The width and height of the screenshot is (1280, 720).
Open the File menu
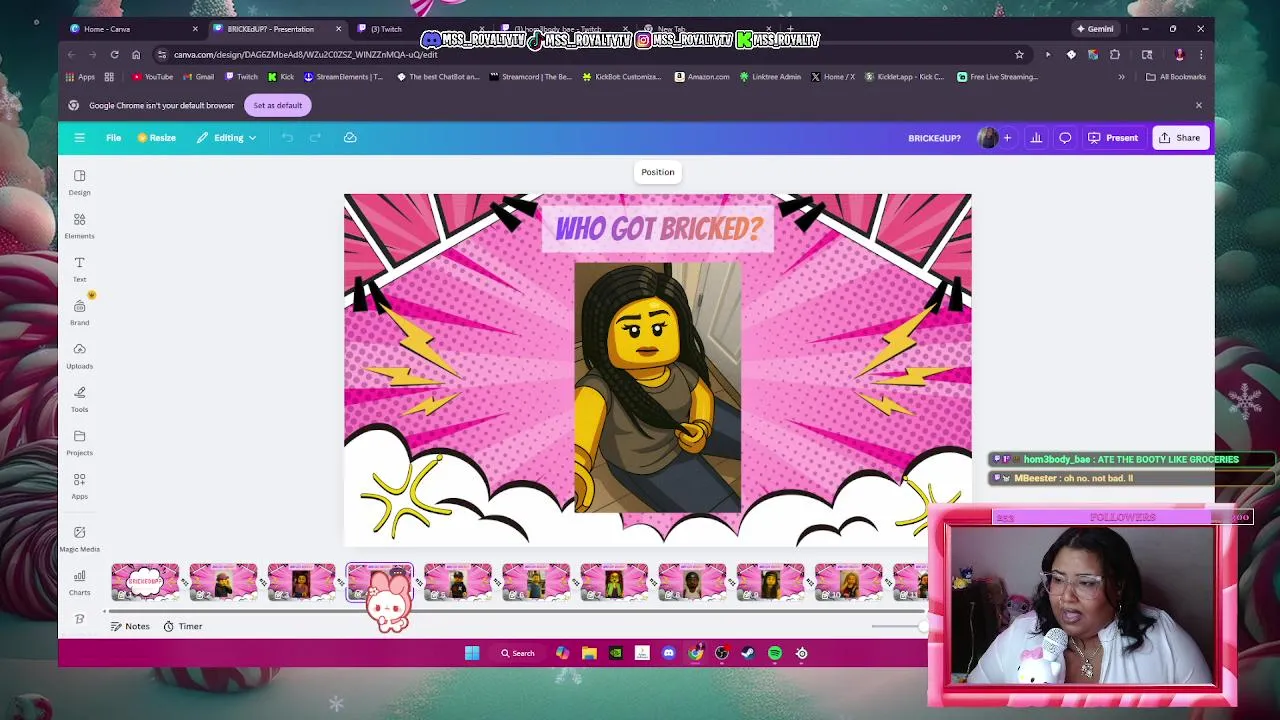114,138
